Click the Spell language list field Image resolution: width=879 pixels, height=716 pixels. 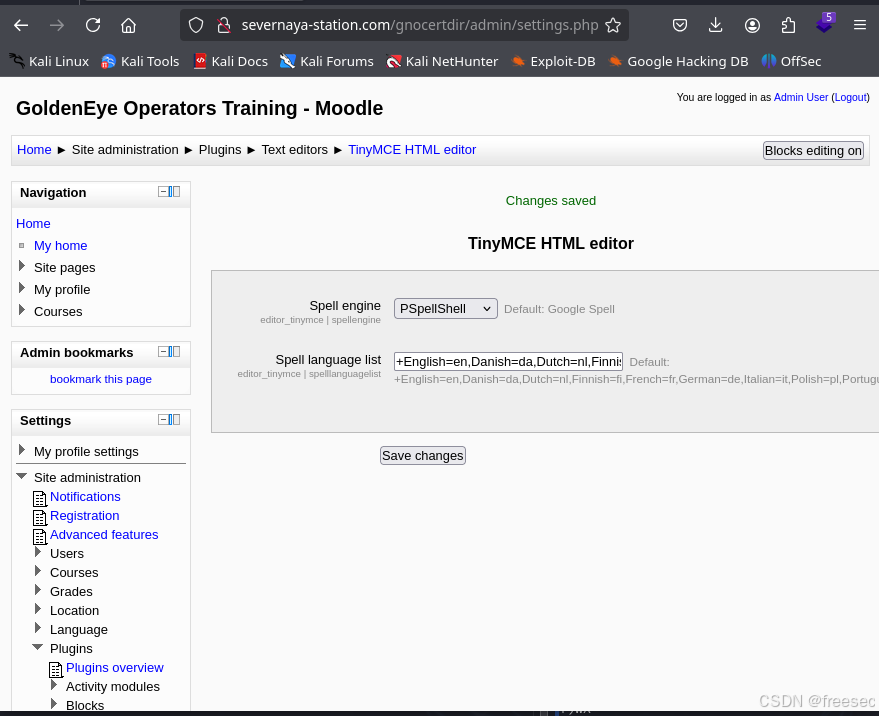[508, 362]
